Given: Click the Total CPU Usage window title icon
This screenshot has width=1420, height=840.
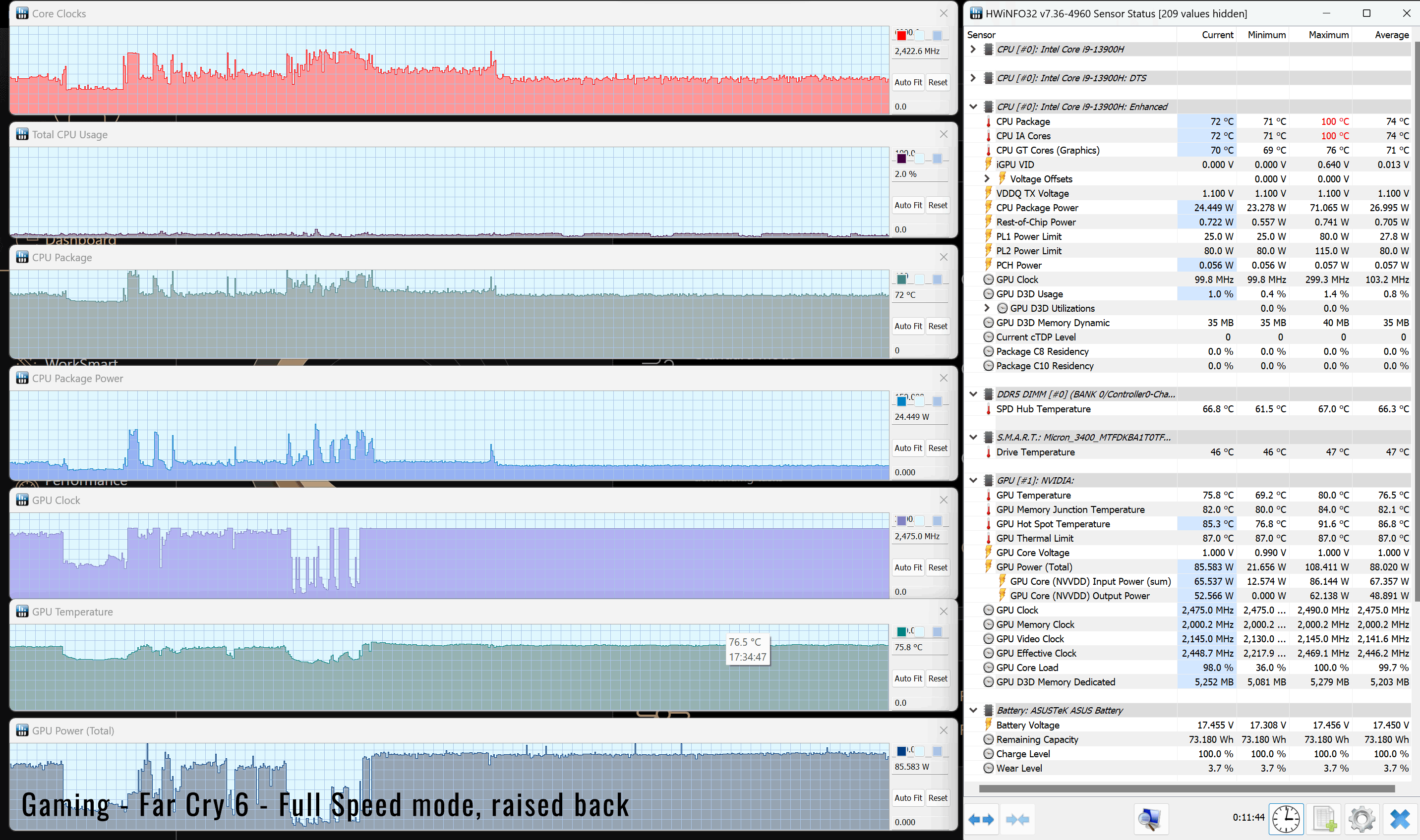Looking at the screenshot, I should click(x=22, y=134).
